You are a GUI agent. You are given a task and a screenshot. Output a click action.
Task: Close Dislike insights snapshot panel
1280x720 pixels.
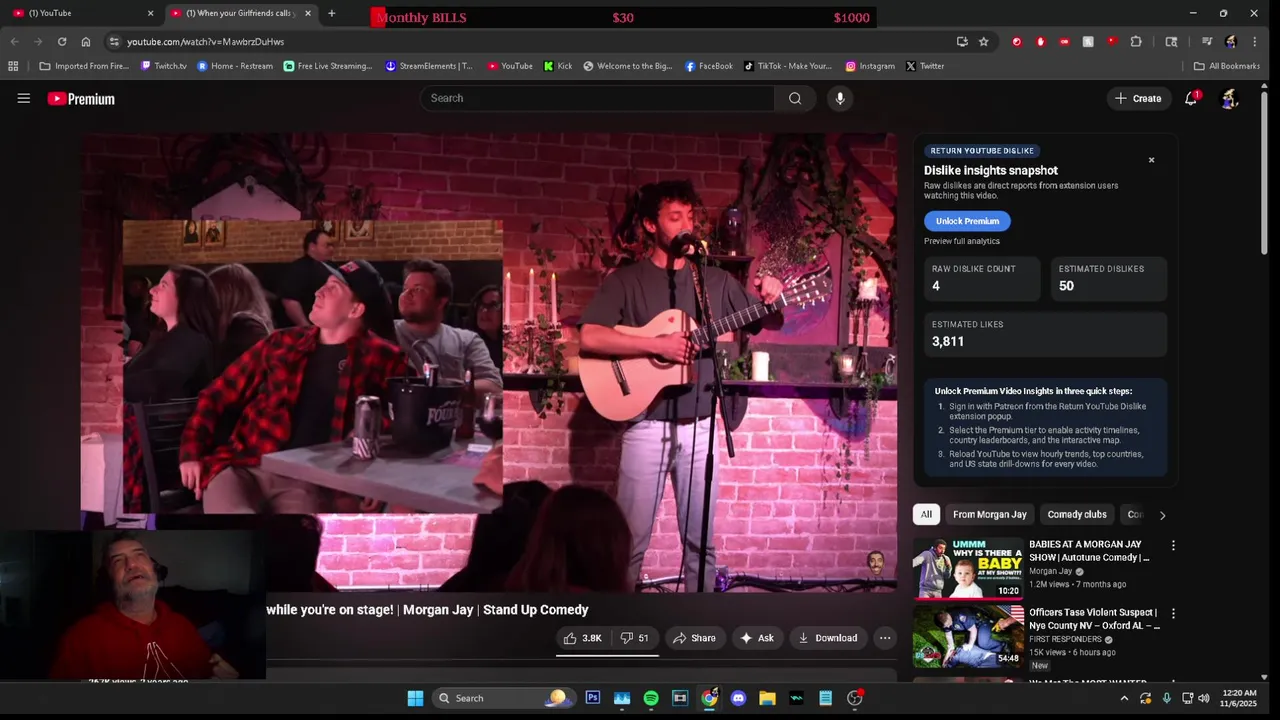[1151, 160]
